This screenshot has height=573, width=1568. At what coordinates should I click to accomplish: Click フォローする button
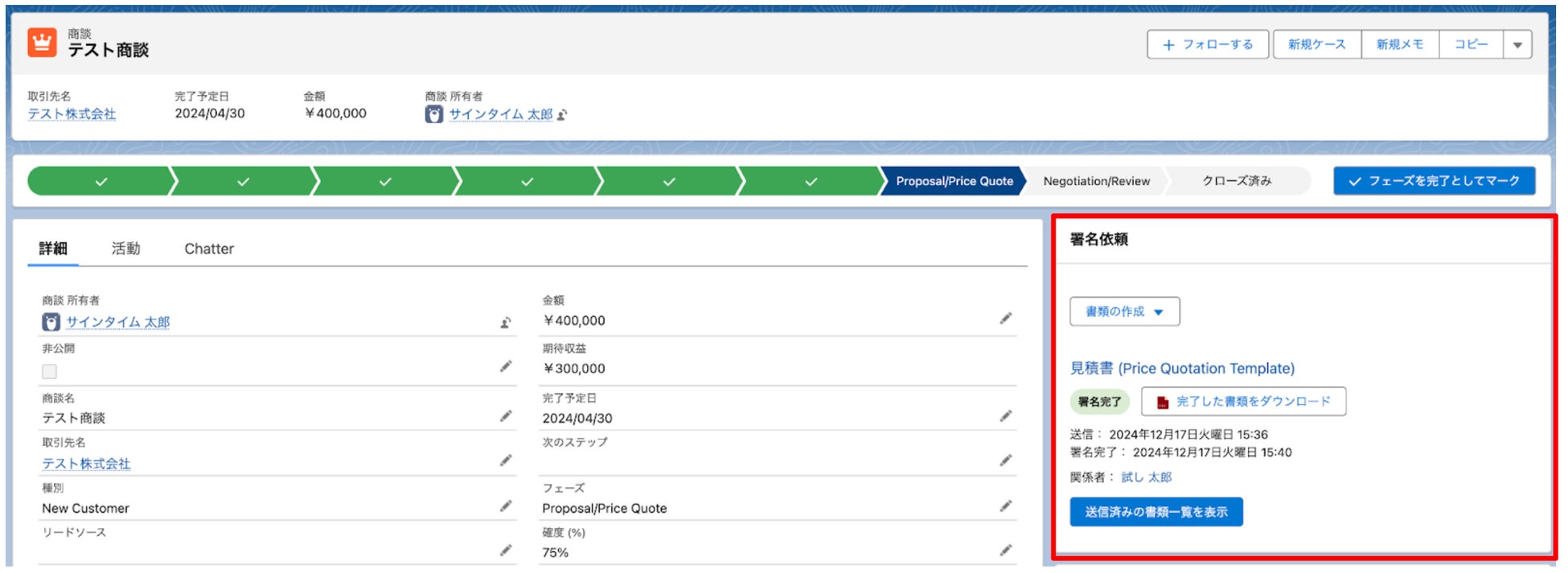coord(1208,45)
